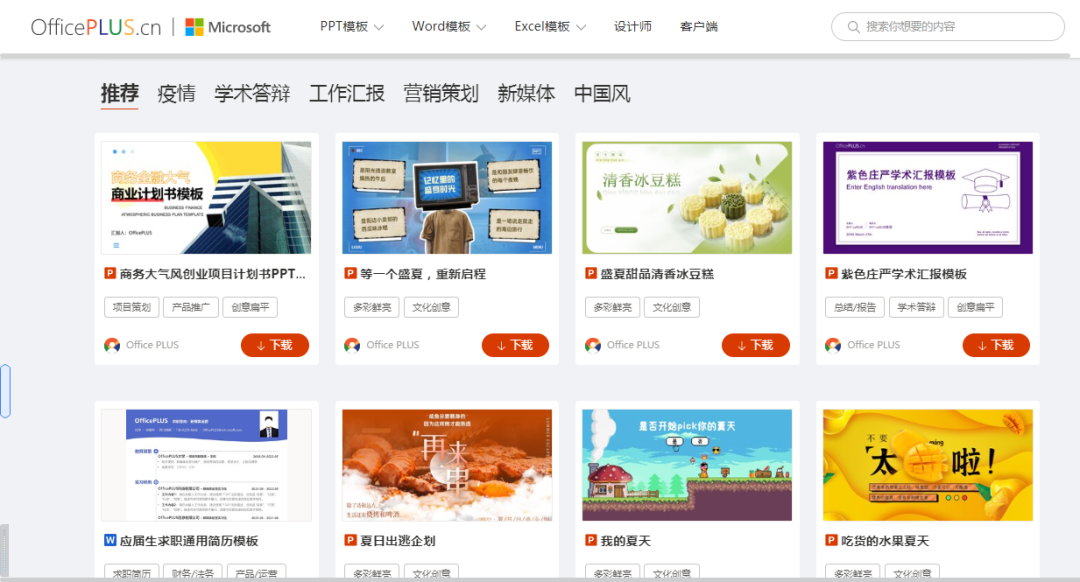
Task: Open title link 应届生求职通用简历模板
Action: click(189, 541)
